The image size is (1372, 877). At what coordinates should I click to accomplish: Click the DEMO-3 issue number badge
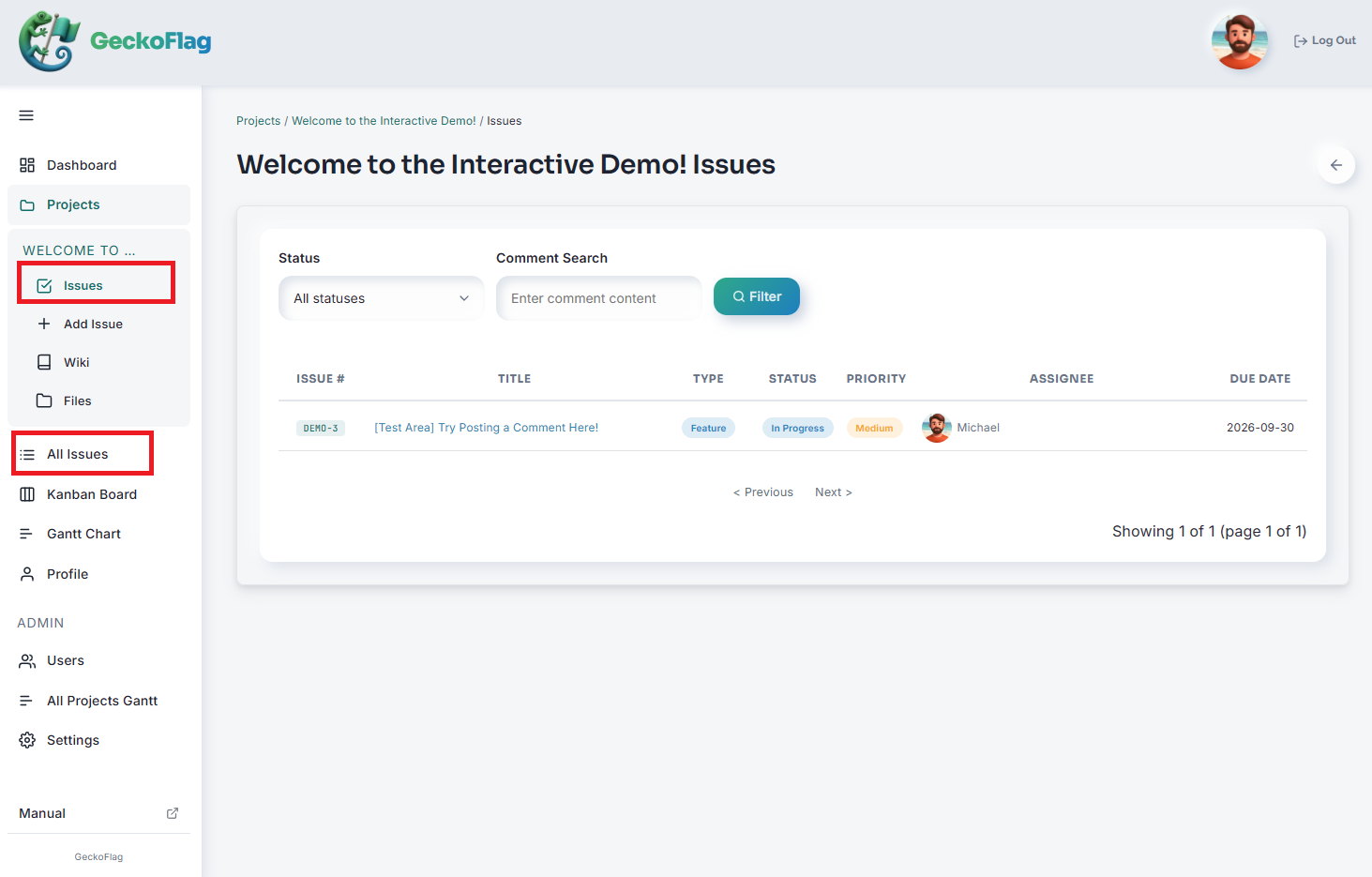(x=321, y=428)
